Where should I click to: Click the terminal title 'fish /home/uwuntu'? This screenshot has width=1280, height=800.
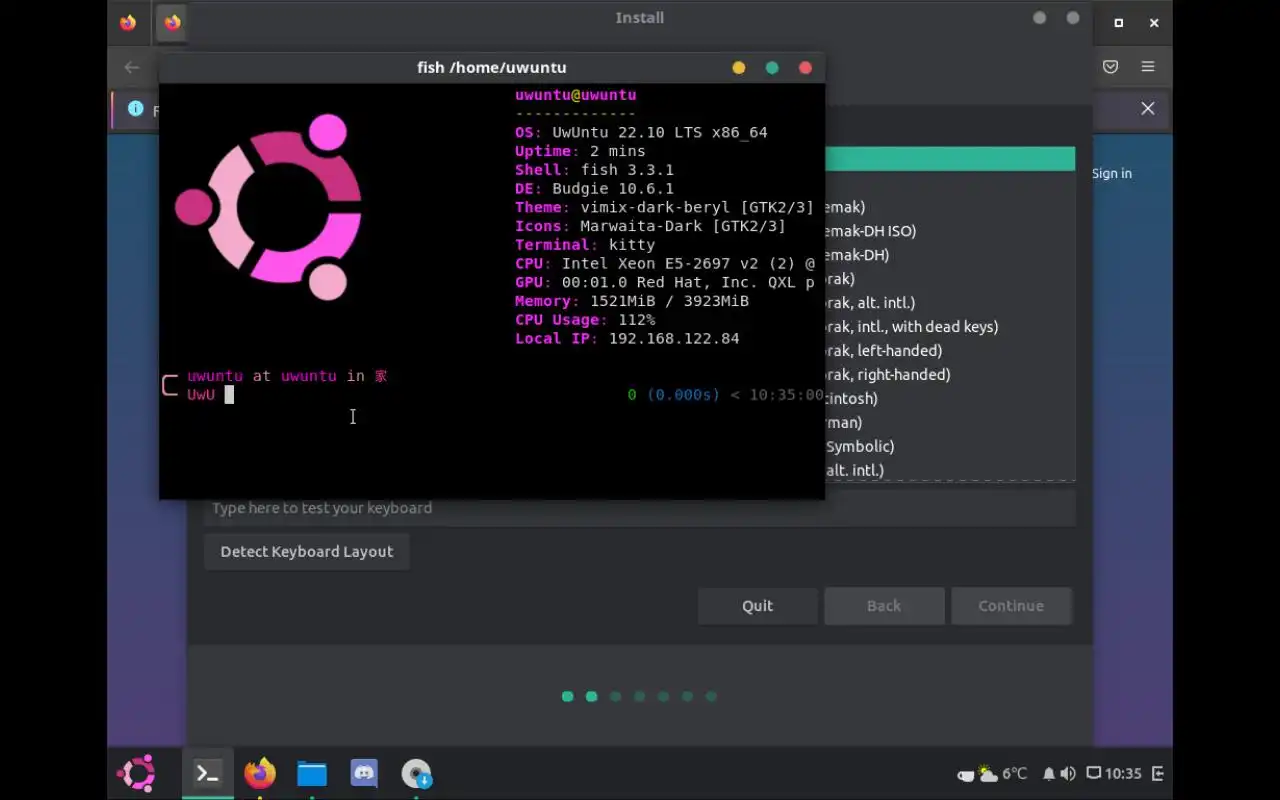coord(492,68)
